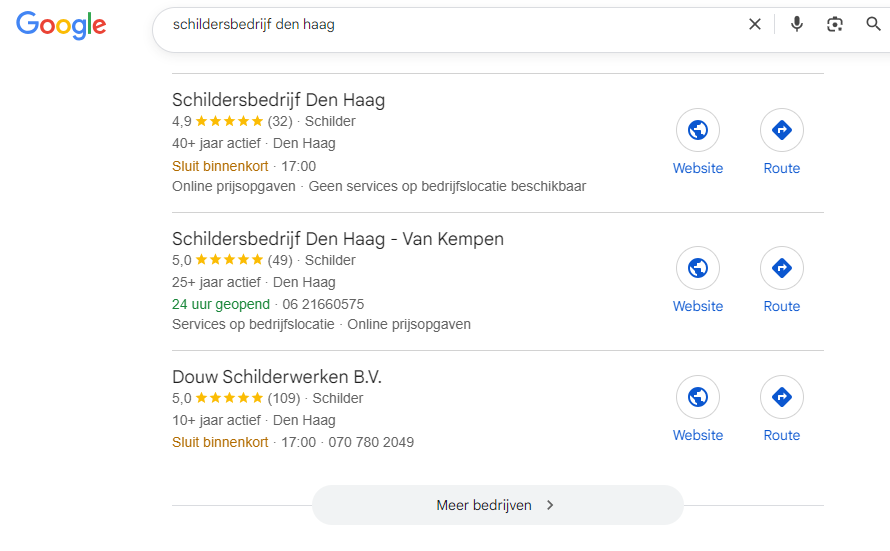Clear the search box text
Image resolution: width=890 pixels, height=551 pixels.
pos(755,24)
